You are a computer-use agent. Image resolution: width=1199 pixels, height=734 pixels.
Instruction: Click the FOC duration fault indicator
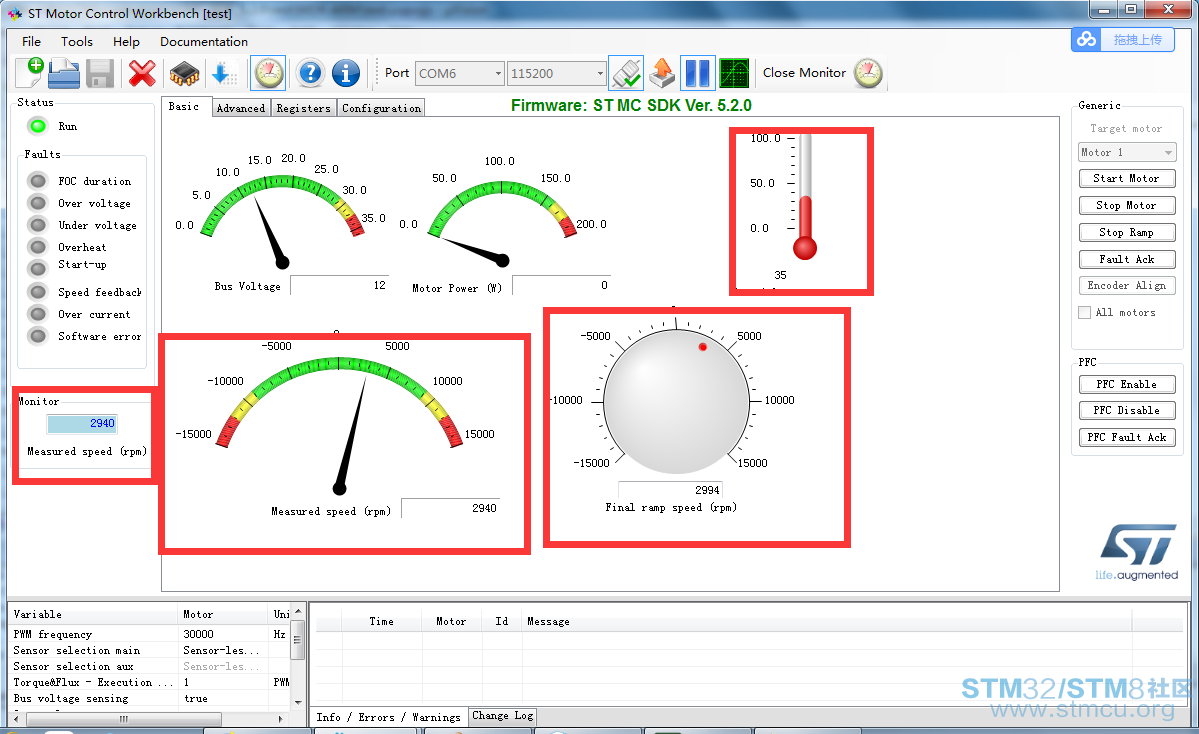point(37,181)
